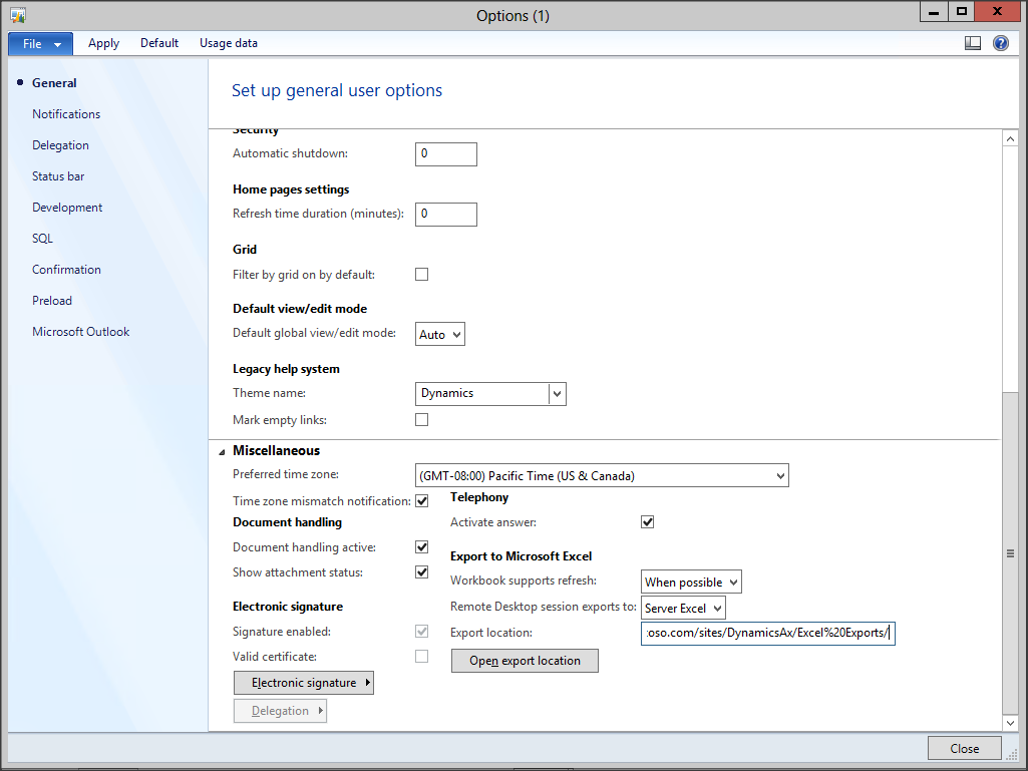This screenshot has width=1028, height=771.
Task: Click the Options window application icon
Action: (x=17, y=15)
